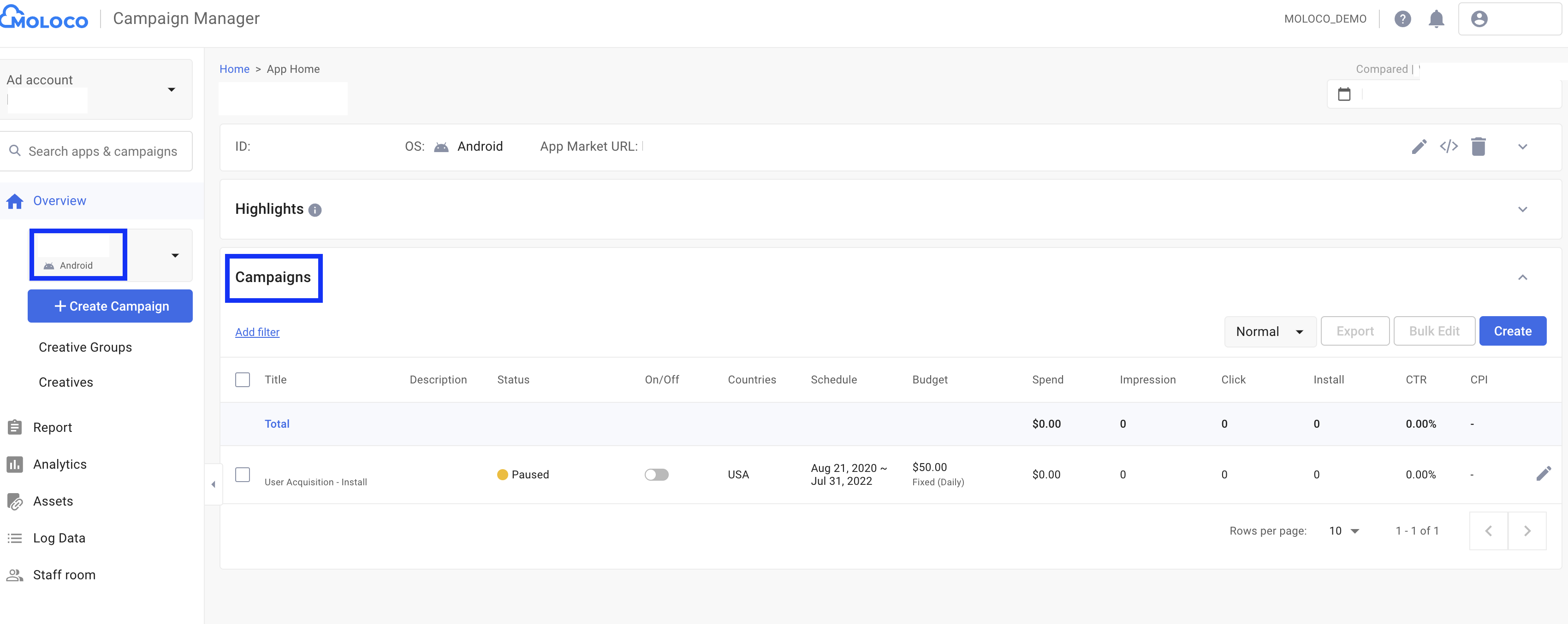Toggle the campaign On/Off switch

pyautogui.click(x=656, y=474)
